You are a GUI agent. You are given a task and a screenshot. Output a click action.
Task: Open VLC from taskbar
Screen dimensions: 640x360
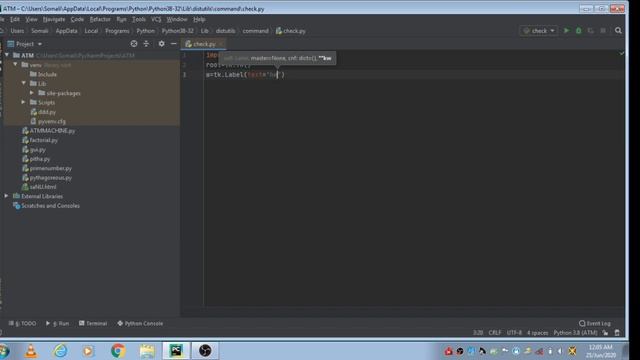click(x=31, y=351)
